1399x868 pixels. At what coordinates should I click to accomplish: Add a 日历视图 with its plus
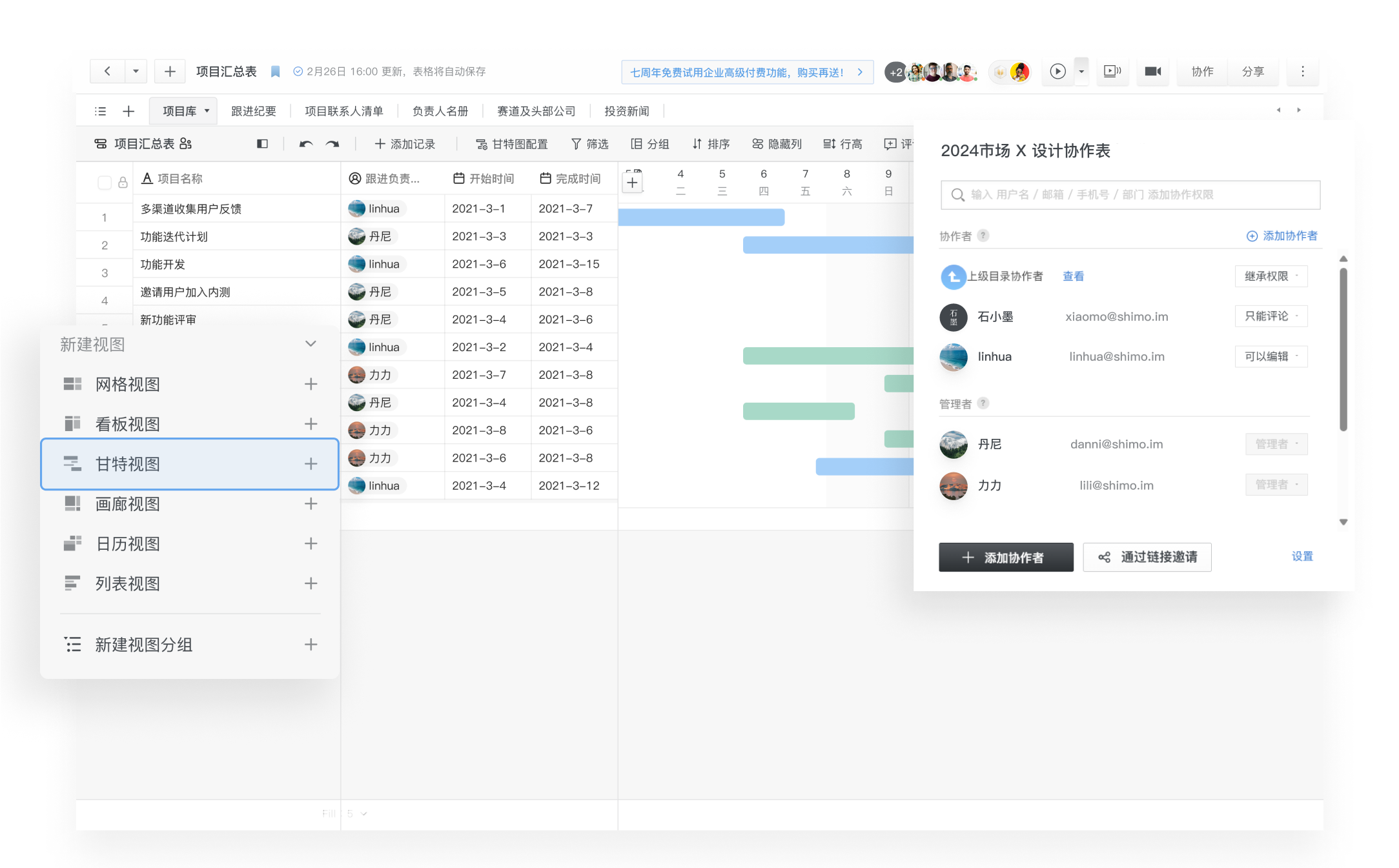(311, 543)
